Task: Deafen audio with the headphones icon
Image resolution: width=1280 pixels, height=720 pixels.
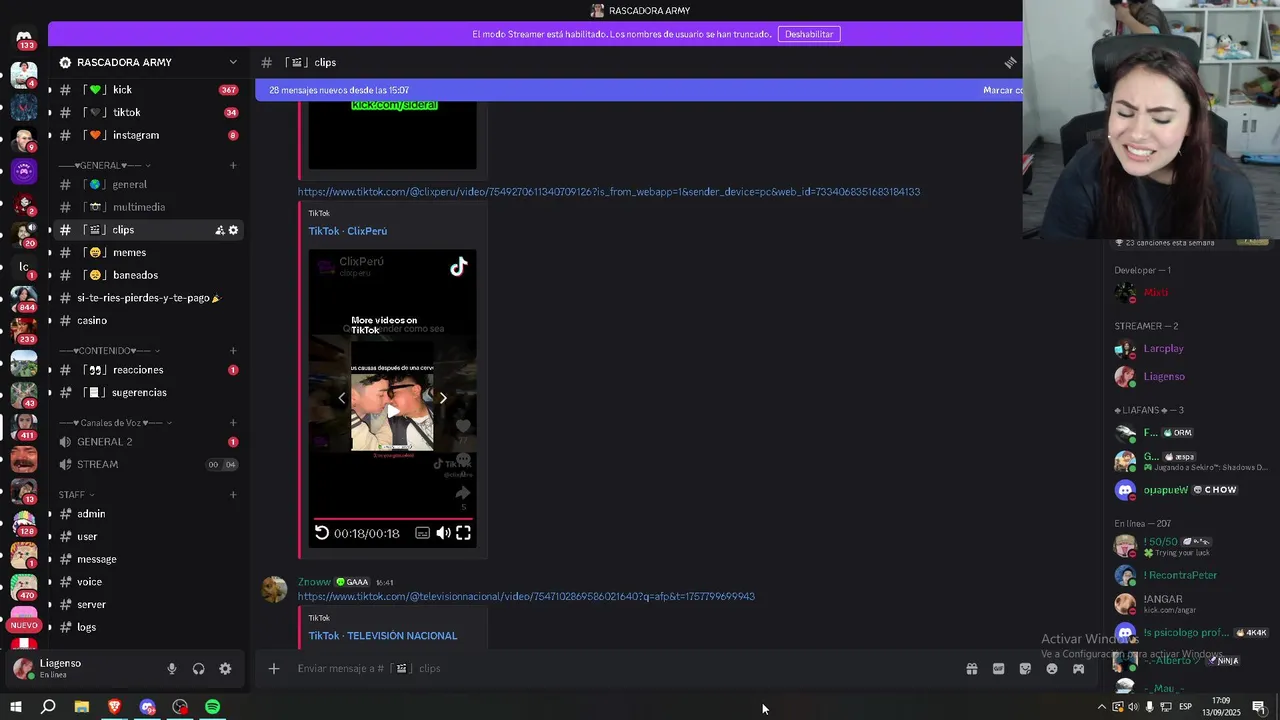Action: point(198,669)
